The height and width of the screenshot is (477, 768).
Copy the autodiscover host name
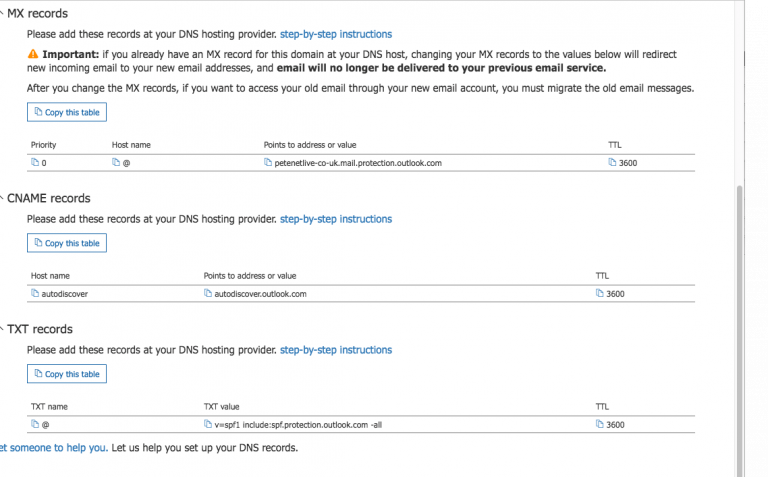click(x=35, y=293)
